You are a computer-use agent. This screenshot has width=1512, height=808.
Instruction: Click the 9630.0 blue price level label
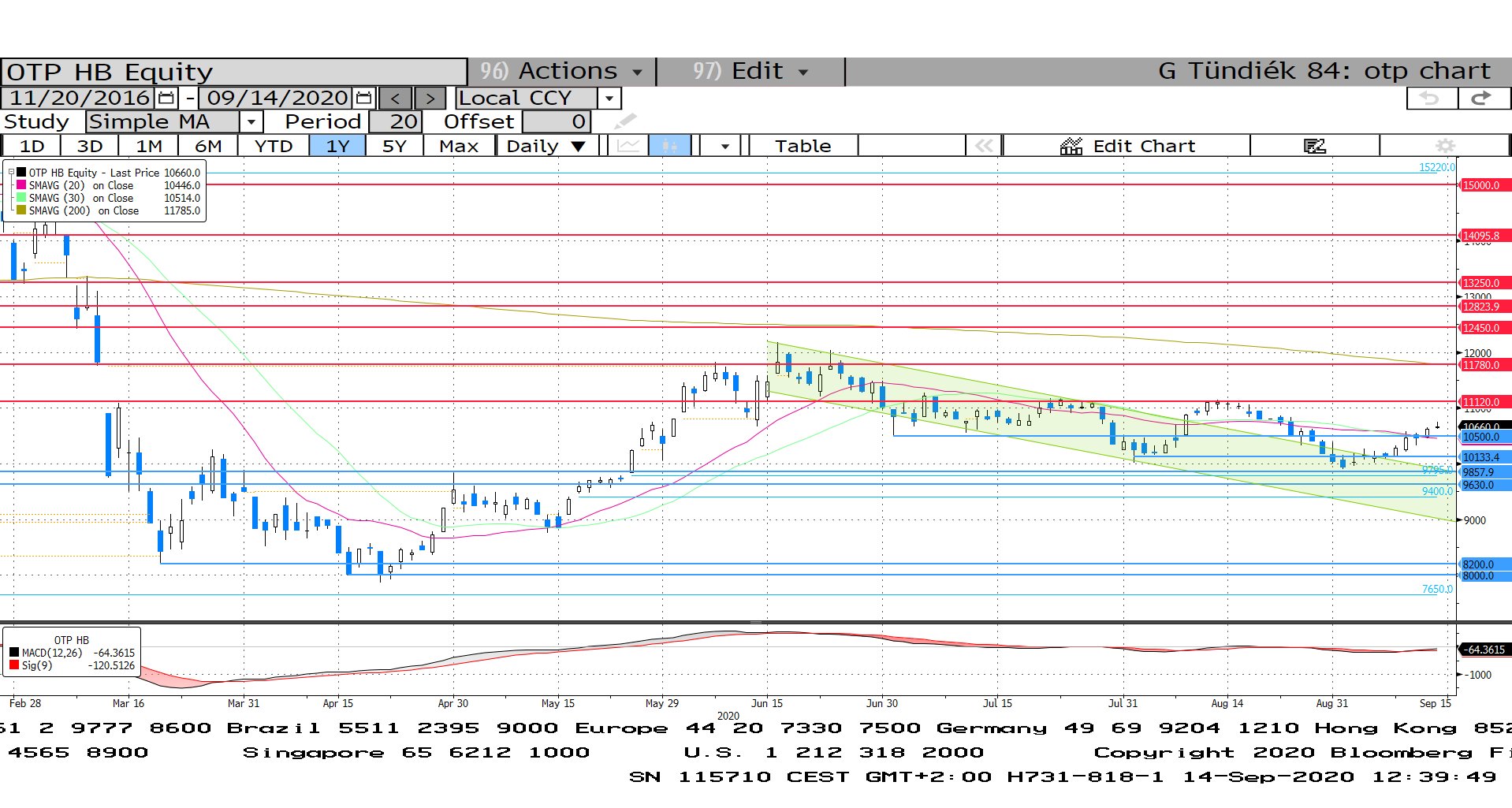[1484, 485]
